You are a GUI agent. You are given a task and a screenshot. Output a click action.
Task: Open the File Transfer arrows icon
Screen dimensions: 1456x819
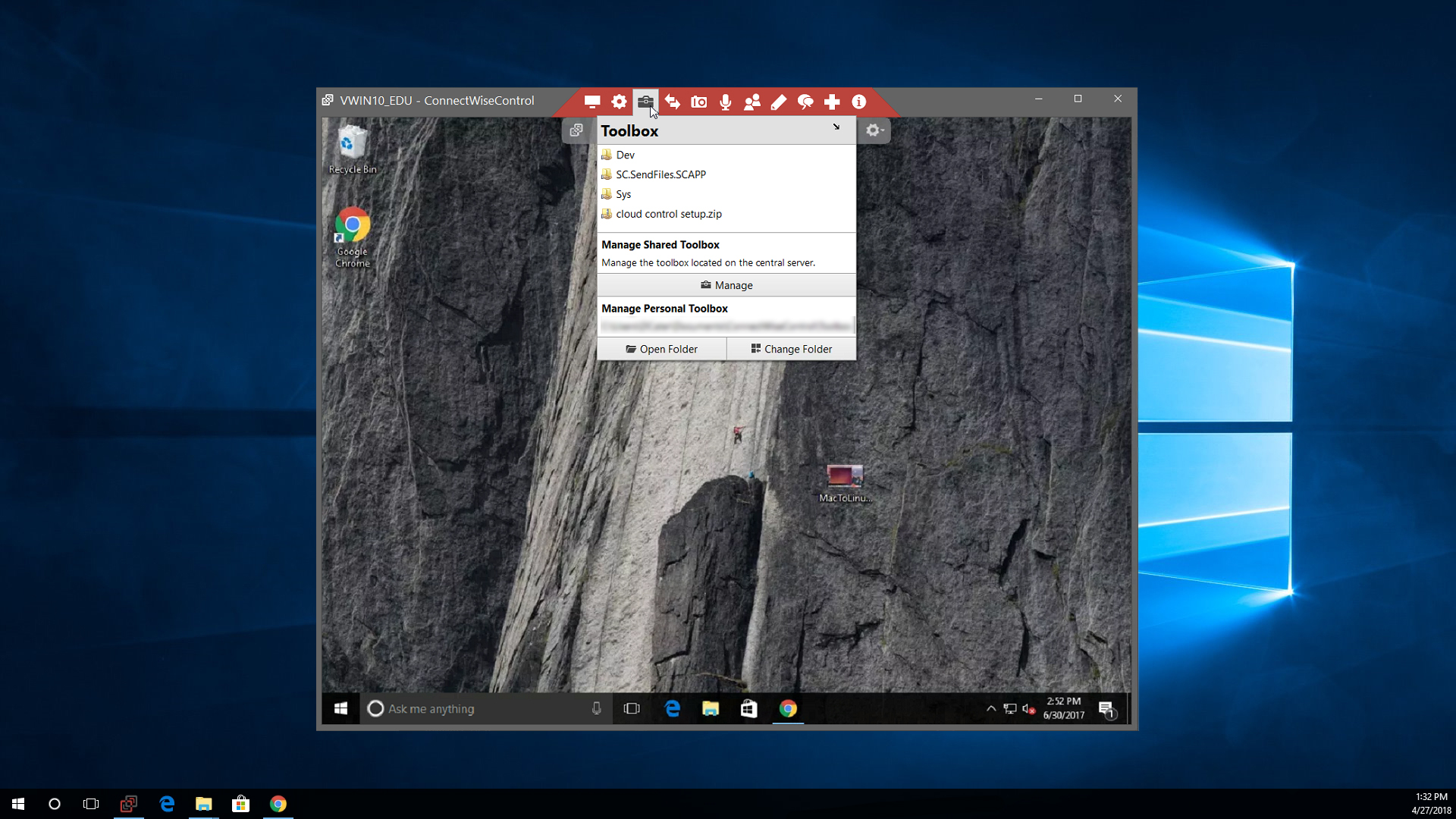pos(672,102)
